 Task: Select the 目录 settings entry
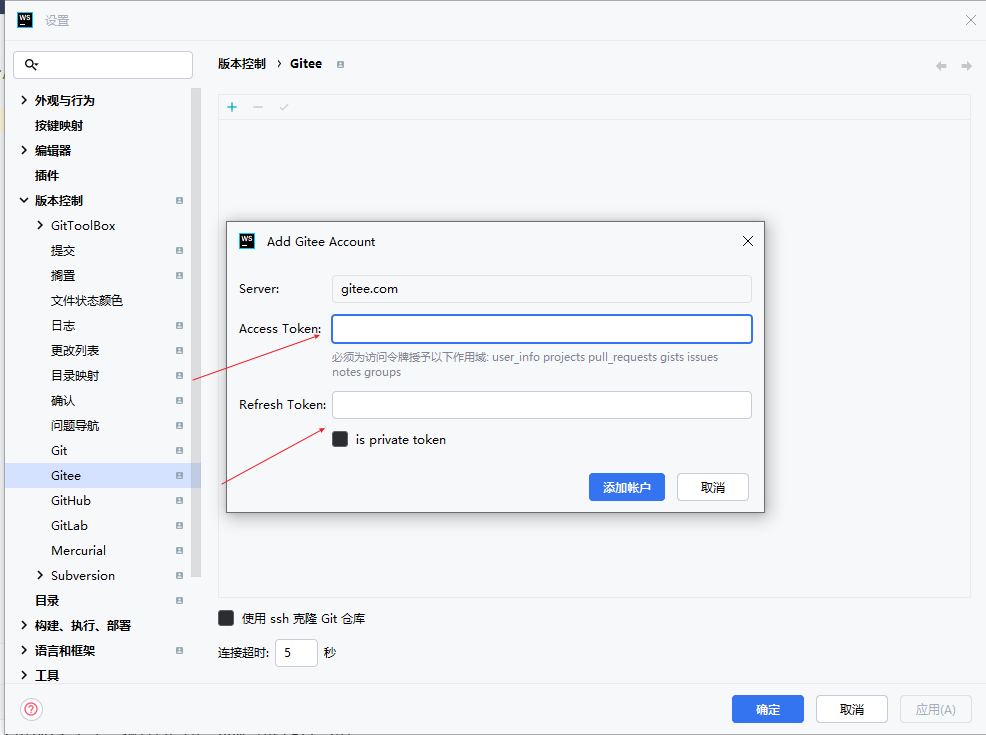(x=47, y=600)
